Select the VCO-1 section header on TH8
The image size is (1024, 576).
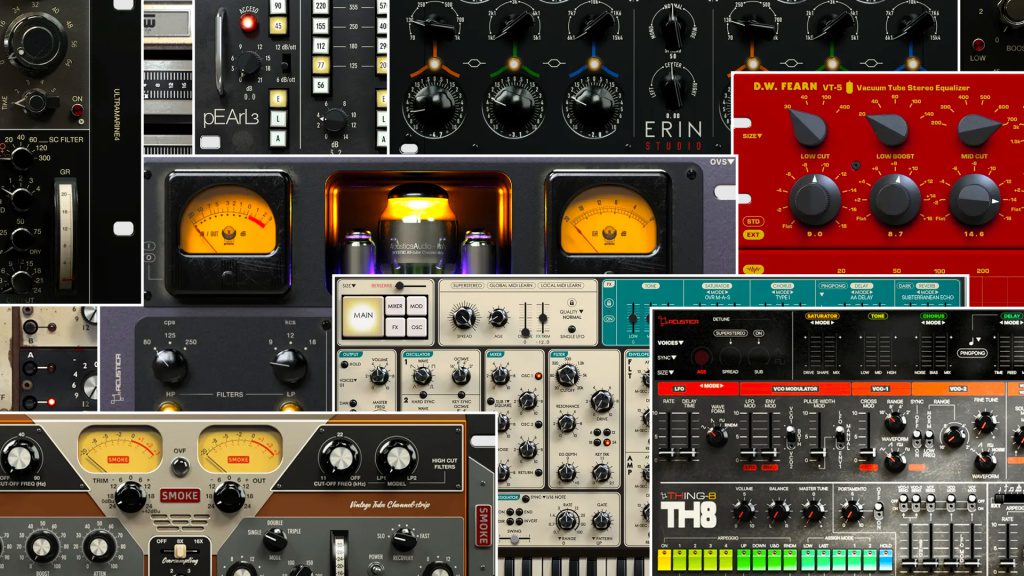[x=880, y=389]
